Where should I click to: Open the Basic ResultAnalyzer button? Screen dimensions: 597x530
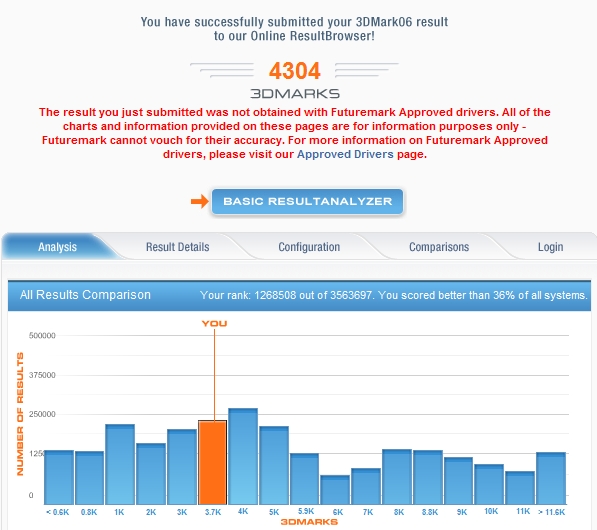tap(307, 201)
